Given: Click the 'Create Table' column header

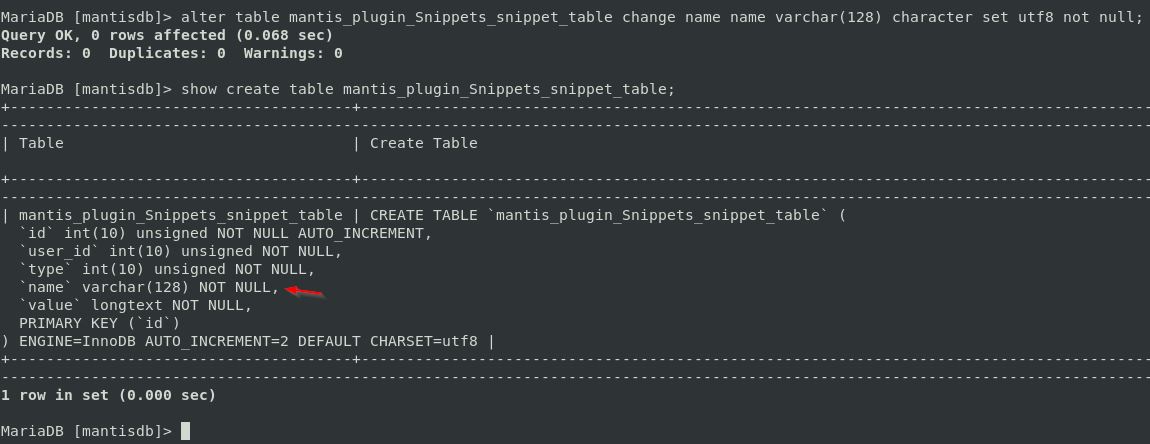Looking at the screenshot, I should tap(423, 143).
